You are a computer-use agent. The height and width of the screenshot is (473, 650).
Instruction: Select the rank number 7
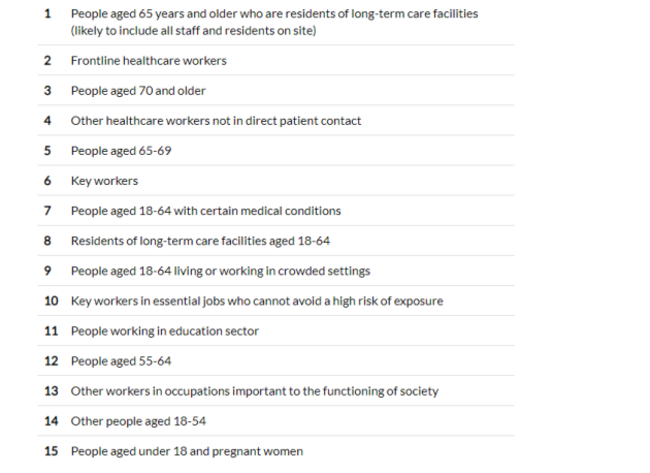click(47, 211)
